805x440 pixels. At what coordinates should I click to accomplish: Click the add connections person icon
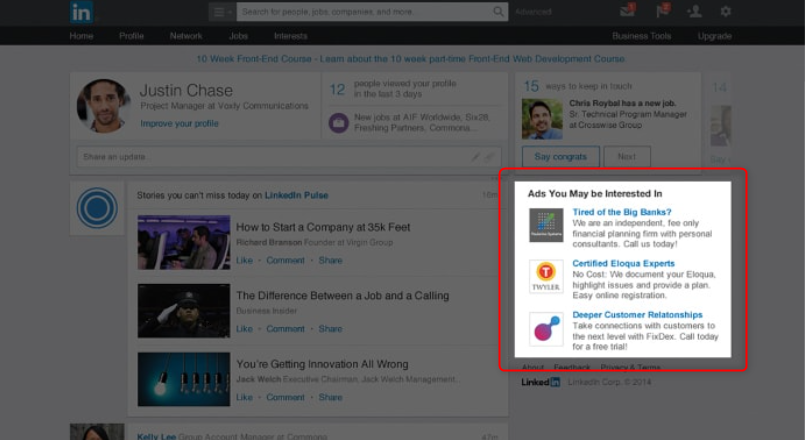(694, 11)
